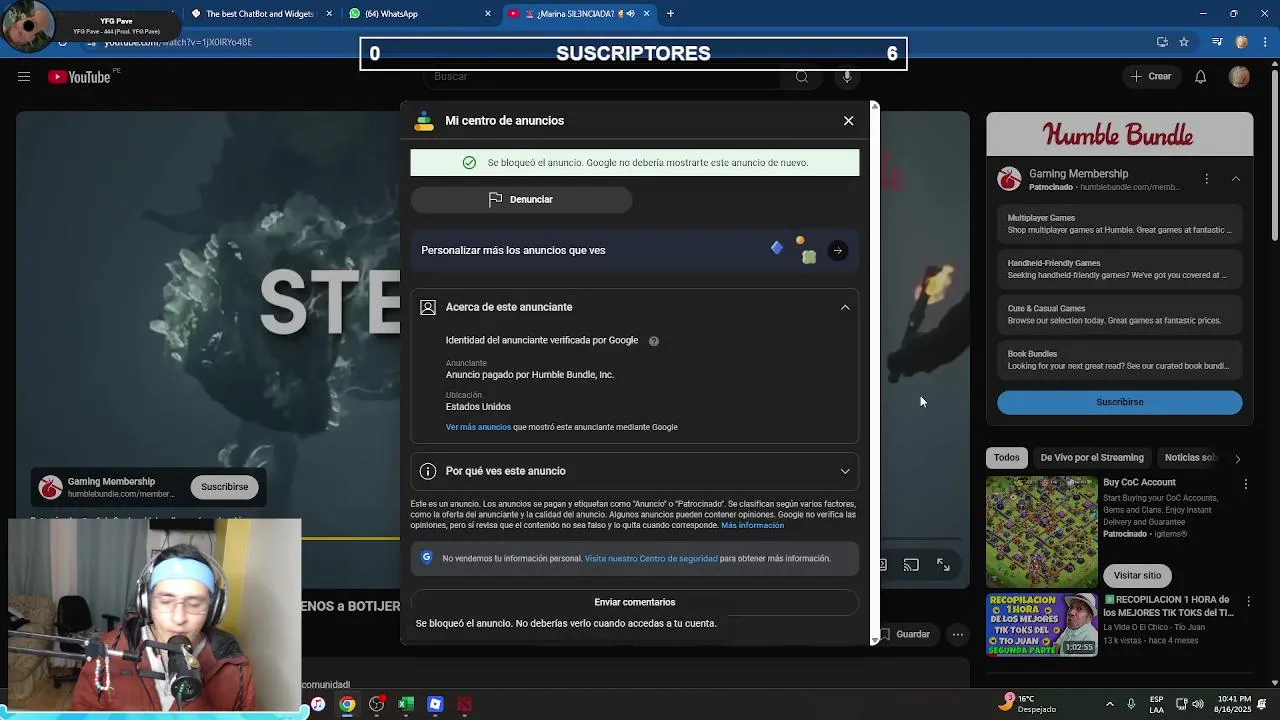Select De Vivo por el Streaming chip

point(1091,458)
